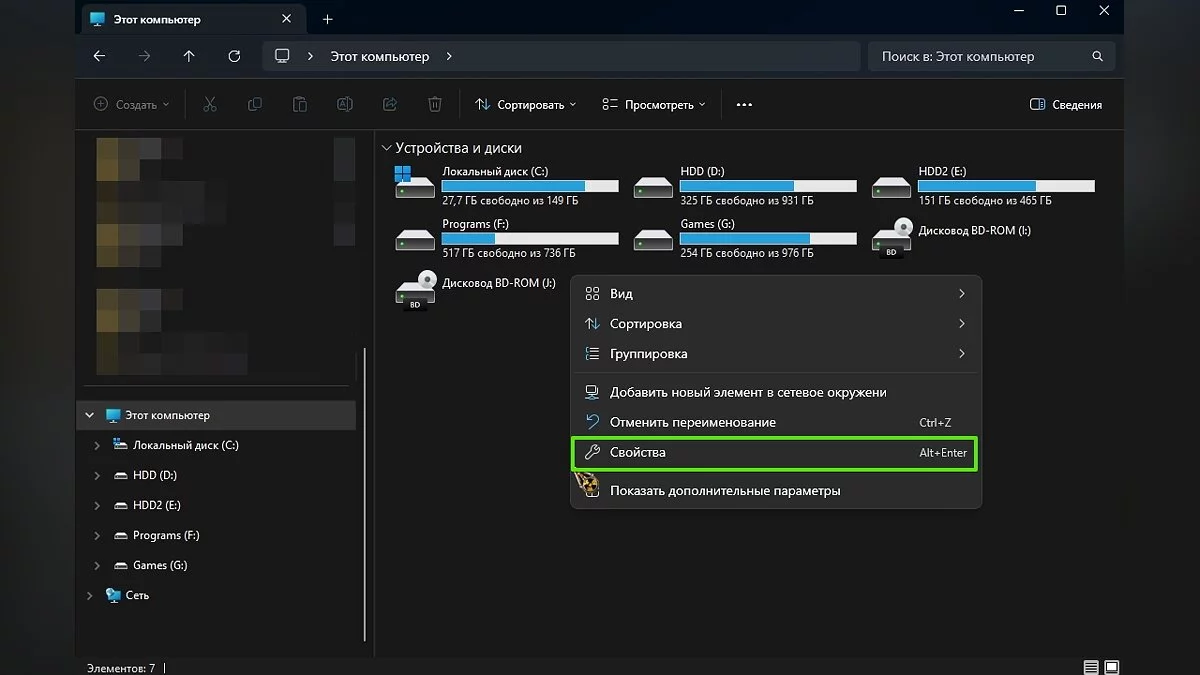Image resolution: width=1200 pixels, height=675 pixels.
Task: Open a new tab with plus button
Action: point(327,19)
